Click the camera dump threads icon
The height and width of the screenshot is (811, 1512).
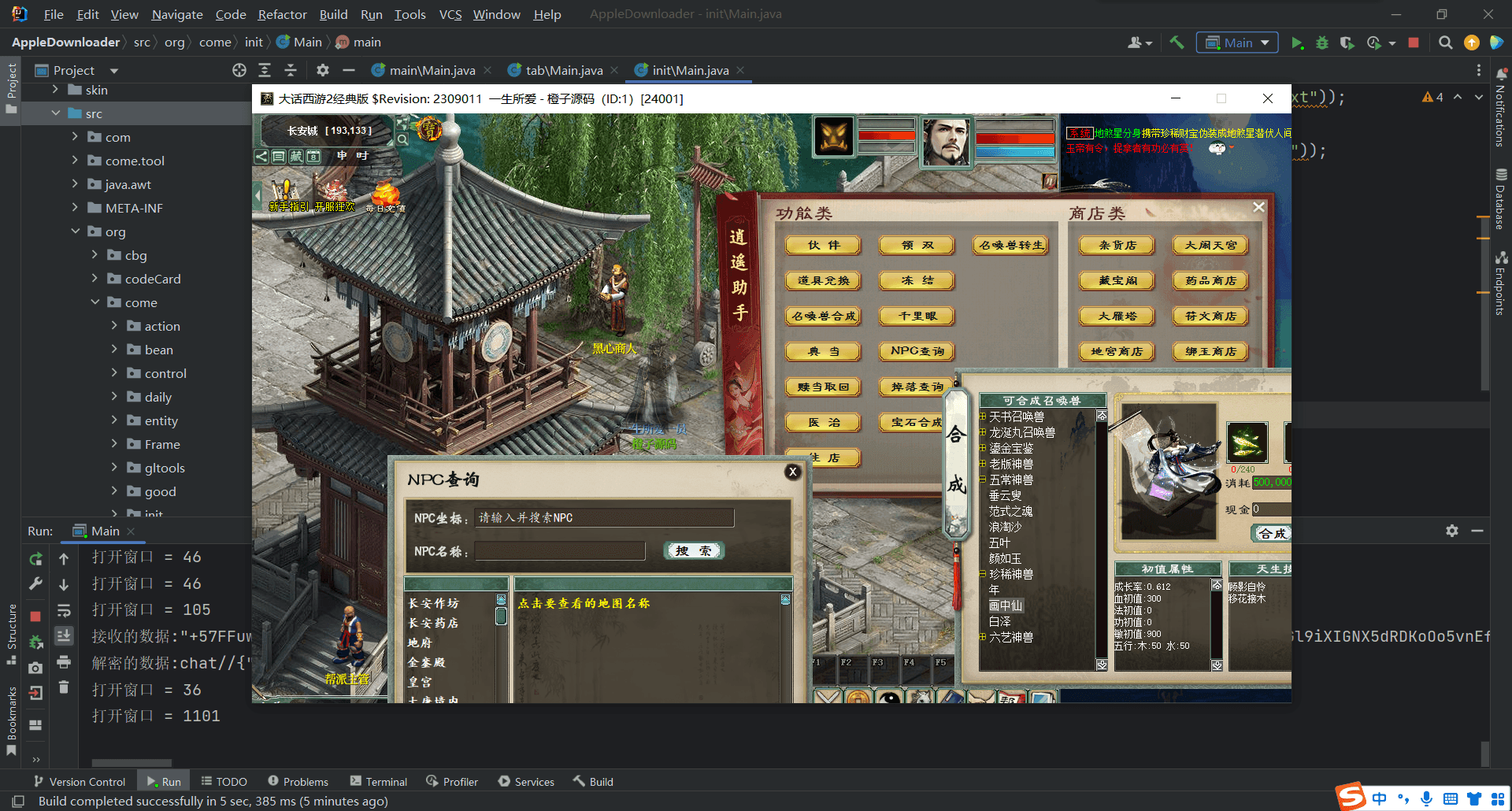tap(35, 668)
